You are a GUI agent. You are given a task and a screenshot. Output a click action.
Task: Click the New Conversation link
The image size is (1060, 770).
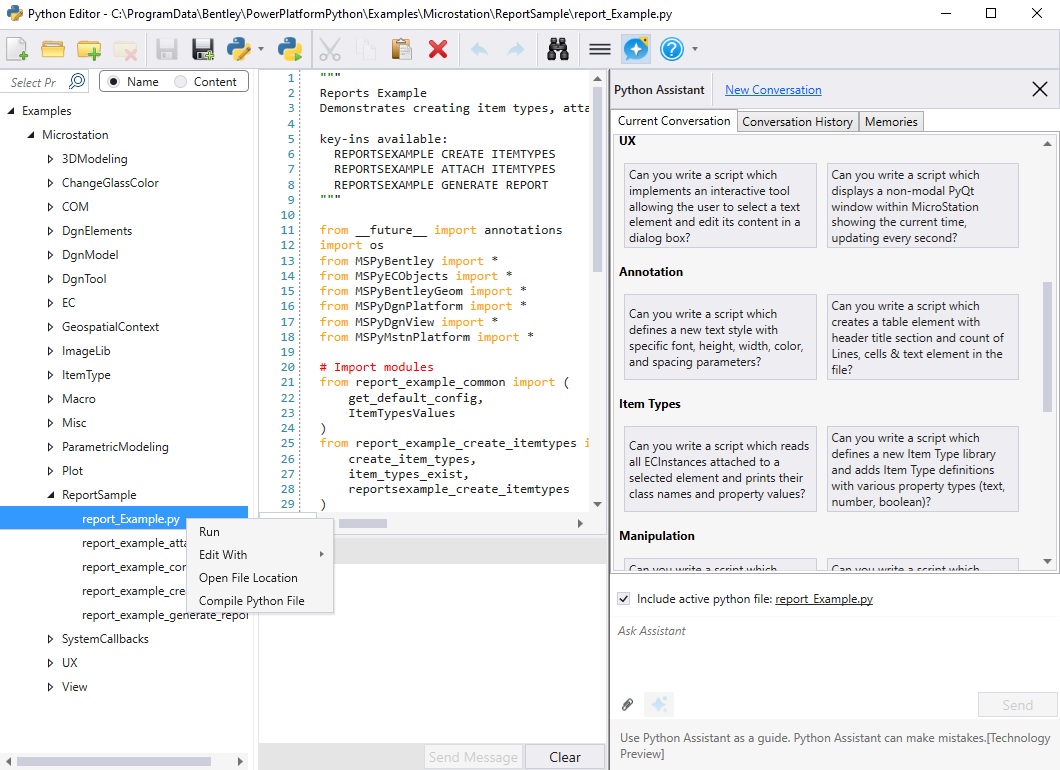(773, 90)
